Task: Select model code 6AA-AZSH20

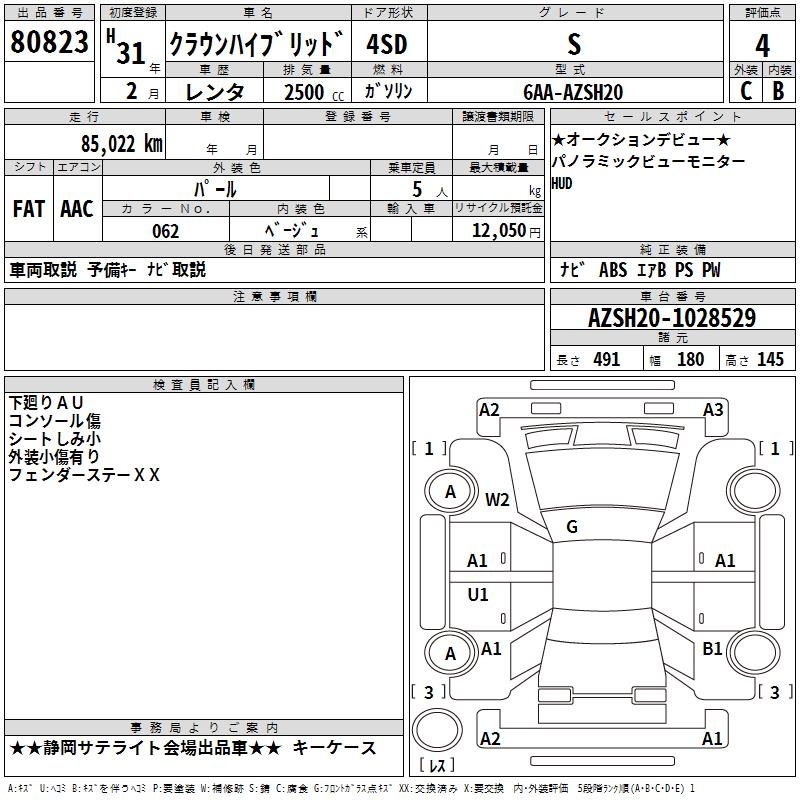Action: (x=573, y=92)
